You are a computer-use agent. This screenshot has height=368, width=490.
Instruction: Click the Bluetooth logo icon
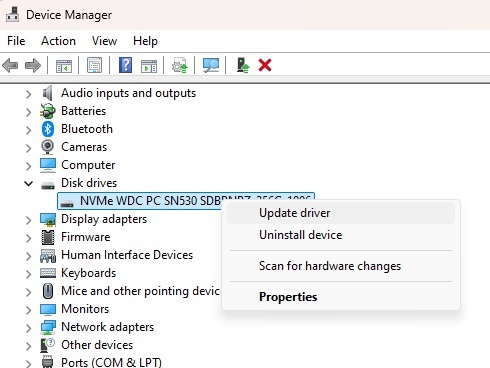[x=48, y=129]
